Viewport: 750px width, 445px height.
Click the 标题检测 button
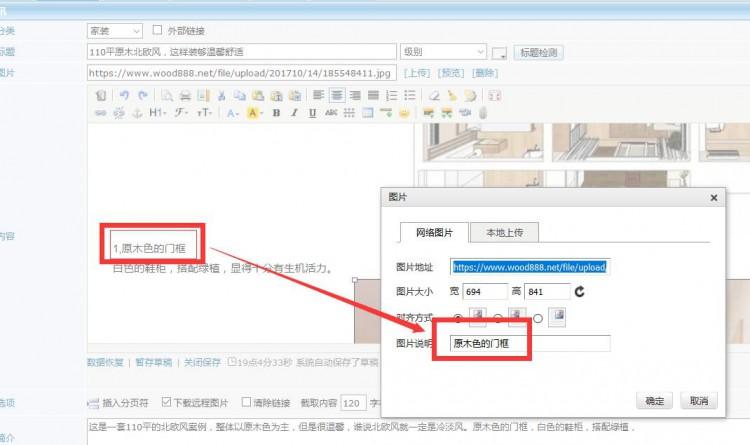coord(540,52)
